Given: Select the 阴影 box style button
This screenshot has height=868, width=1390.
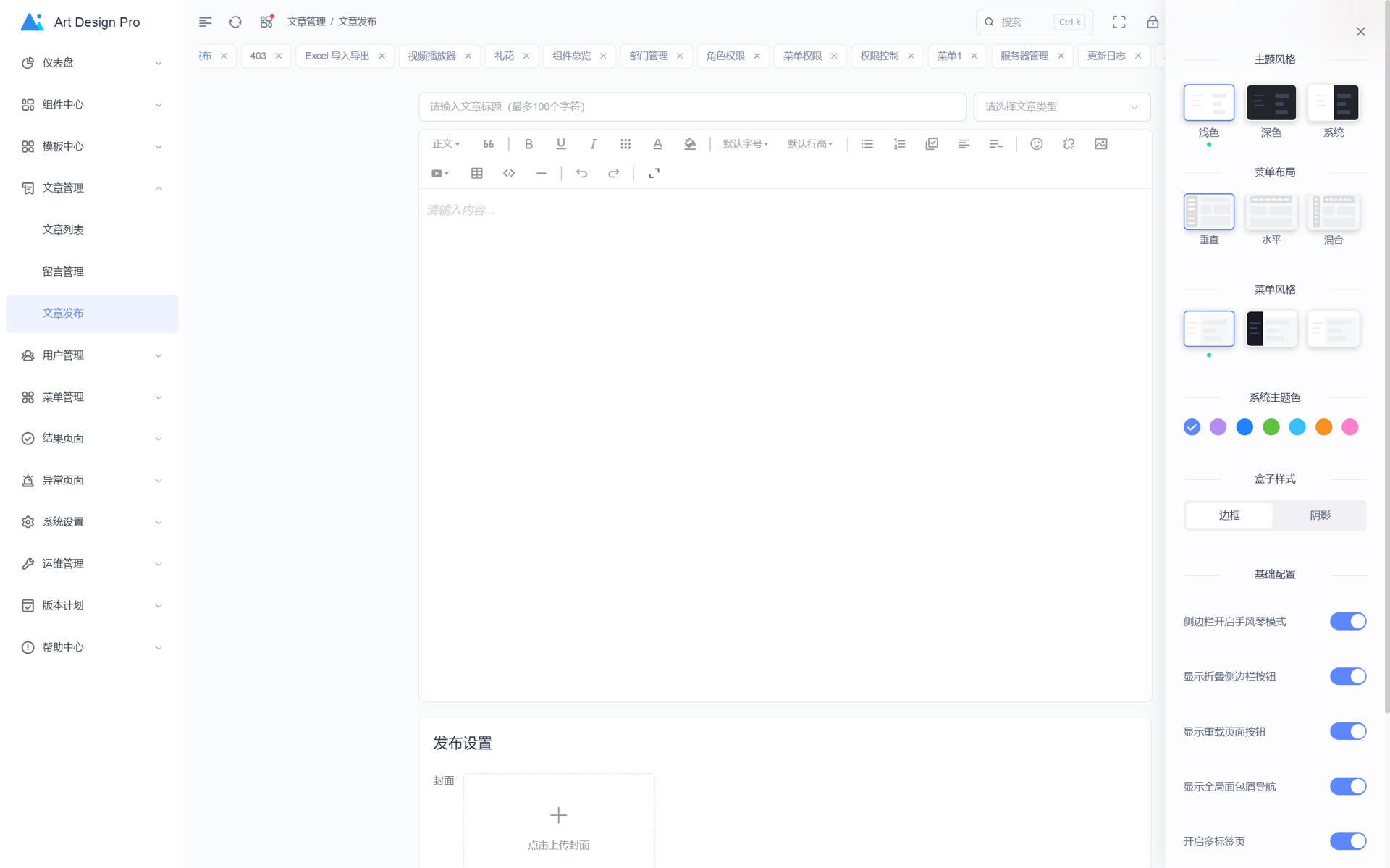Looking at the screenshot, I should 1320,515.
